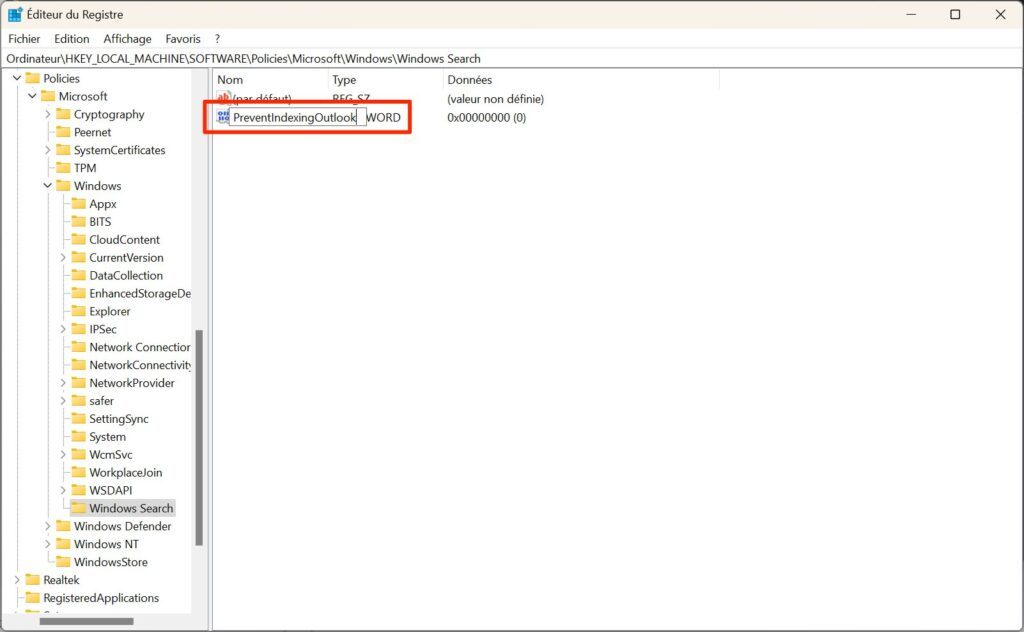Viewport: 1024px width, 632px height.
Task: Select the Peernet folder icon
Action: pos(63,132)
